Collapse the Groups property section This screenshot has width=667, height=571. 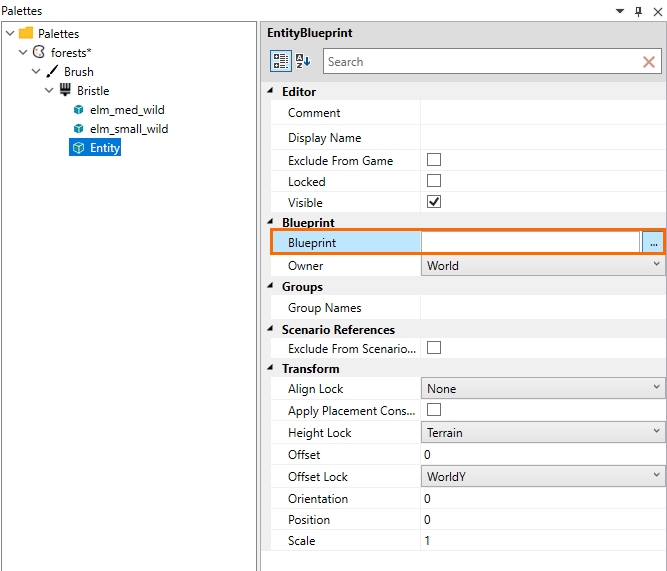tap(270, 286)
